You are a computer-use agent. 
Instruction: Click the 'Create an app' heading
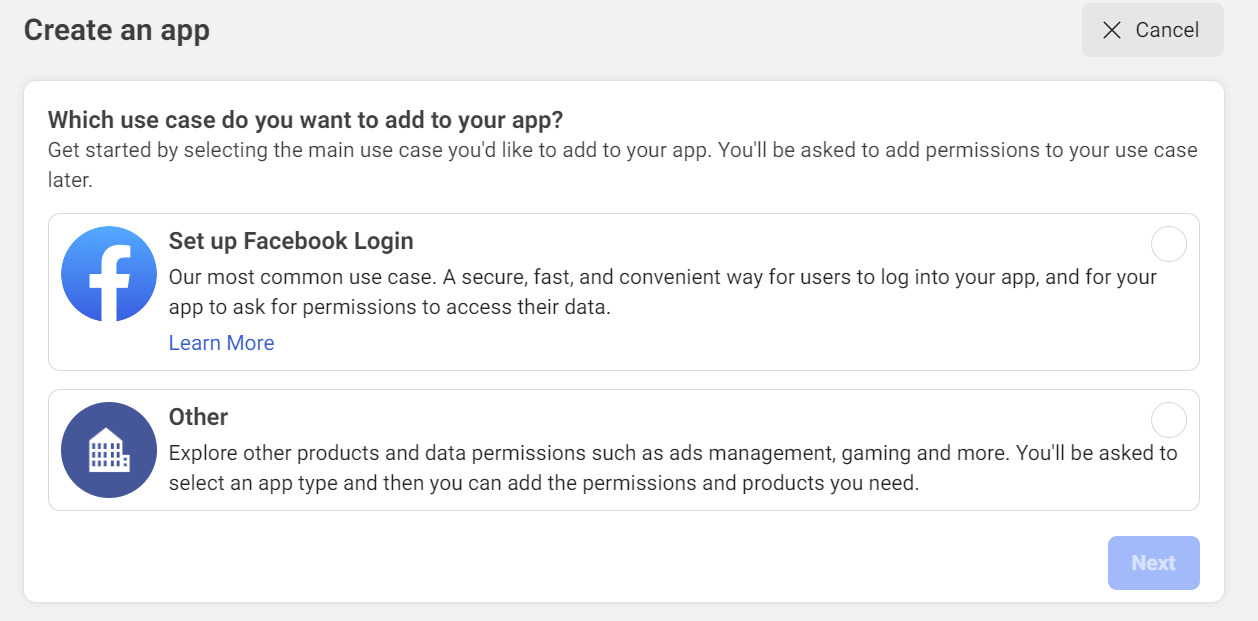click(x=117, y=30)
